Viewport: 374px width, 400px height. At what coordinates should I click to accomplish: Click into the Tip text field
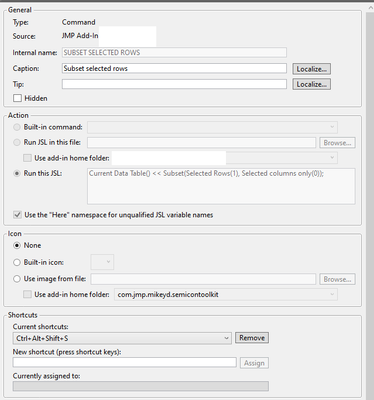coord(174,84)
